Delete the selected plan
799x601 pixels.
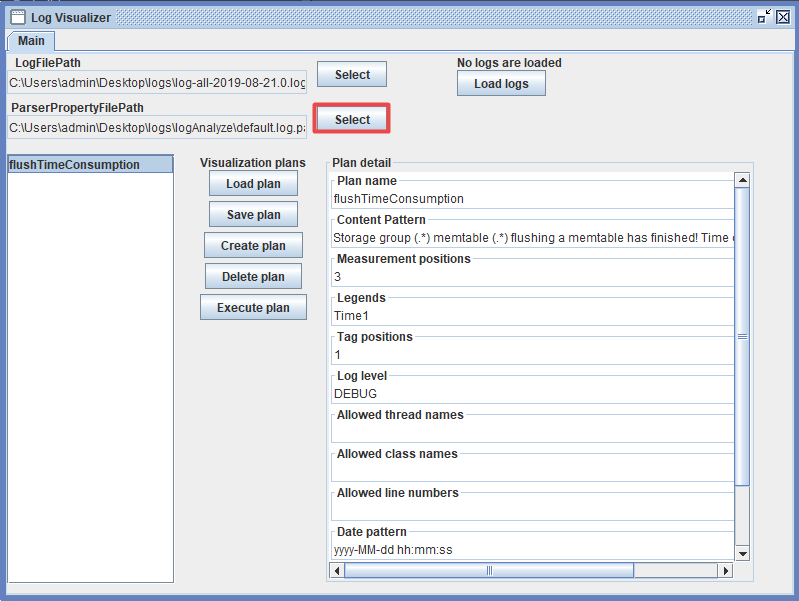tap(253, 277)
